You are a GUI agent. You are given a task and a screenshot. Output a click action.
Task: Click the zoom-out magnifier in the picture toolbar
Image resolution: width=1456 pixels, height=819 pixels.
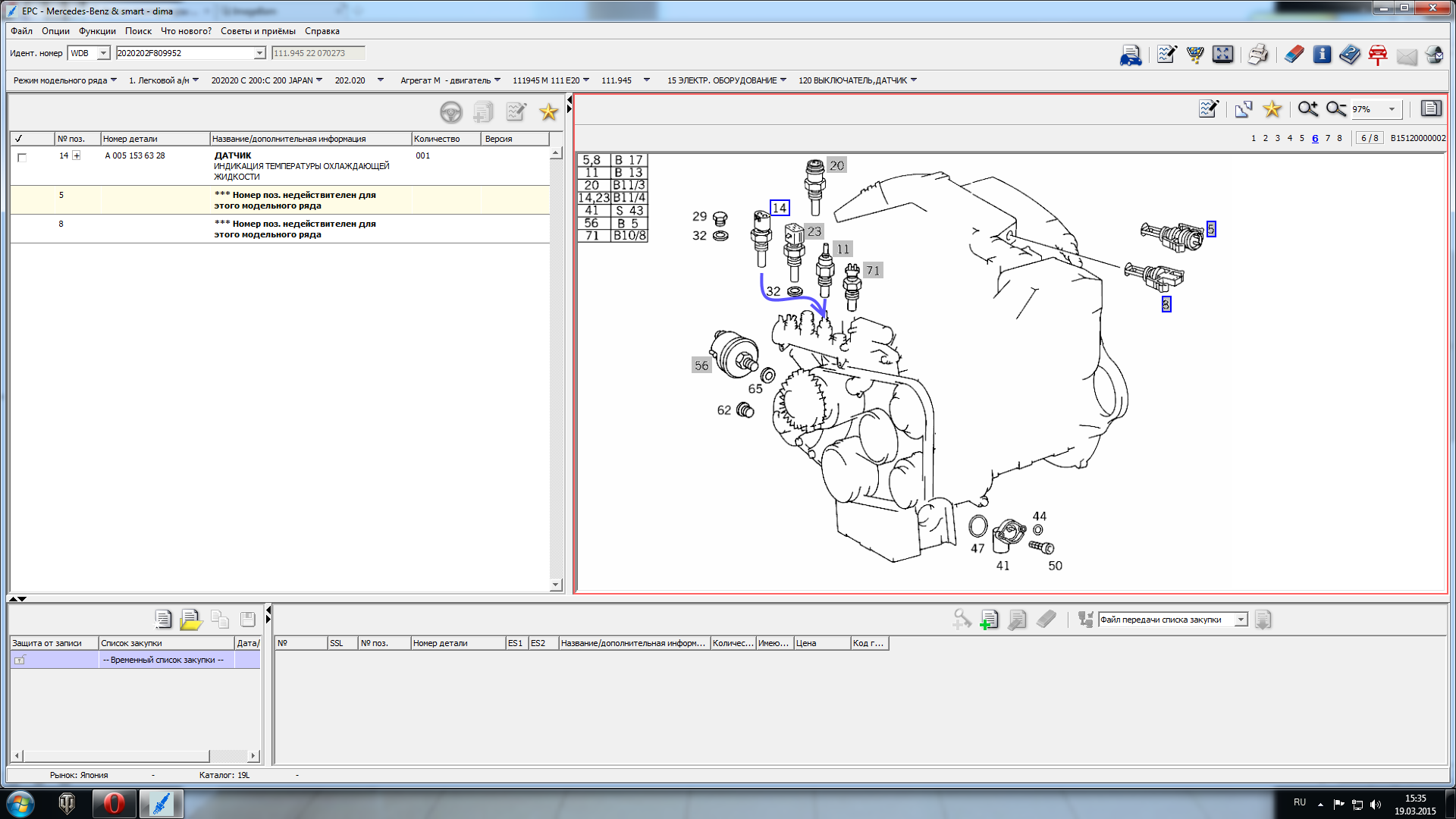tap(1336, 109)
